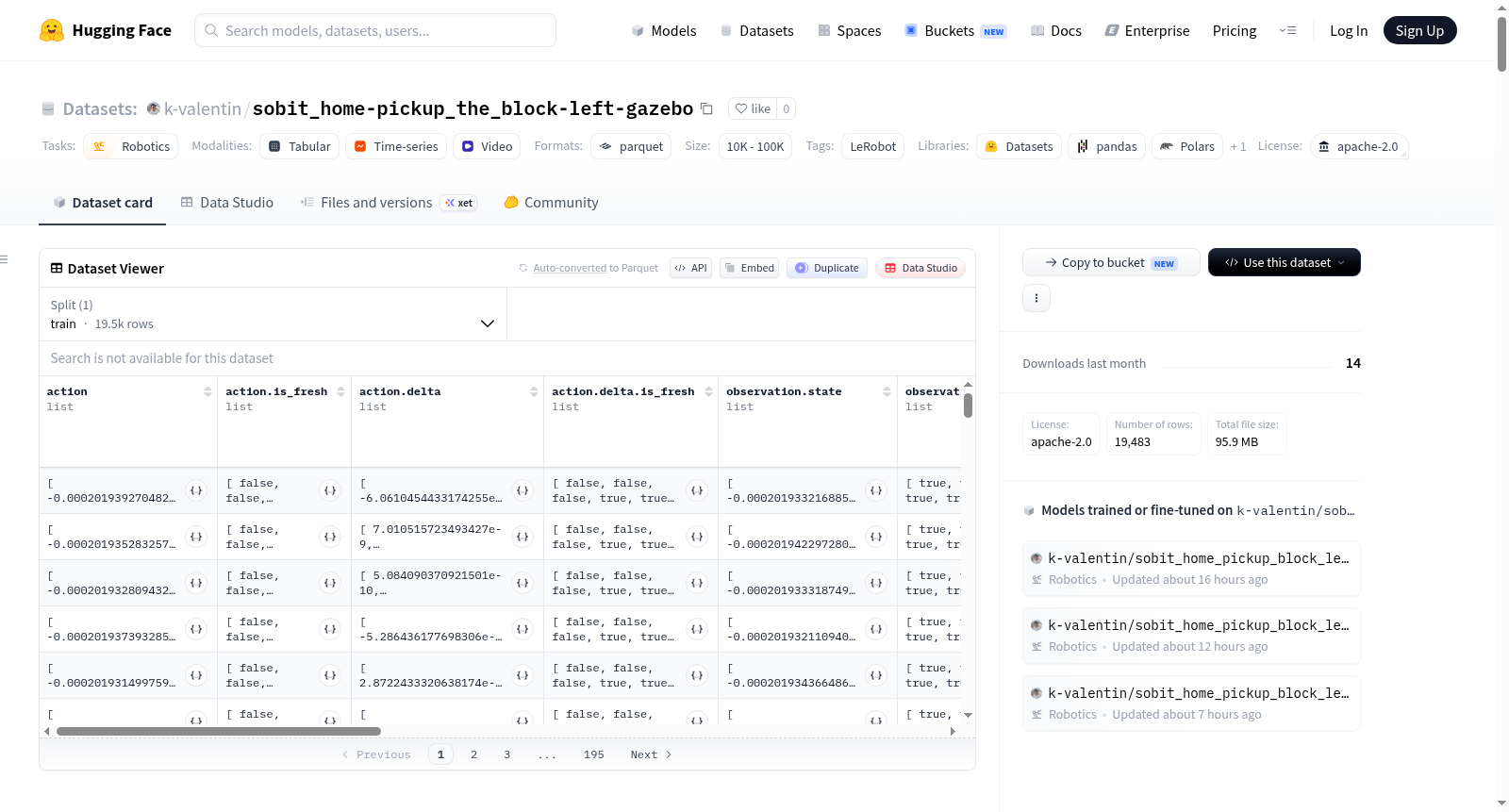Click the Hugging Face logo icon
Image resolution: width=1509 pixels, height=812 pixels.
(52, 30)
